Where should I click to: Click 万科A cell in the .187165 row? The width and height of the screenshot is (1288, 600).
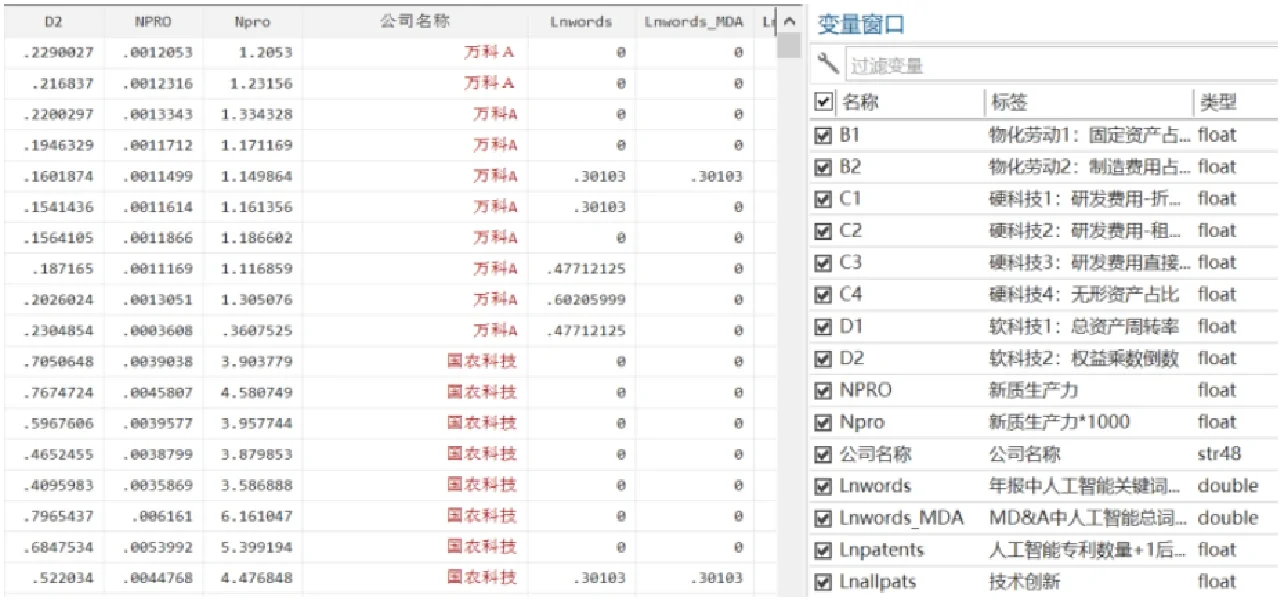click(x=495, y=269)
